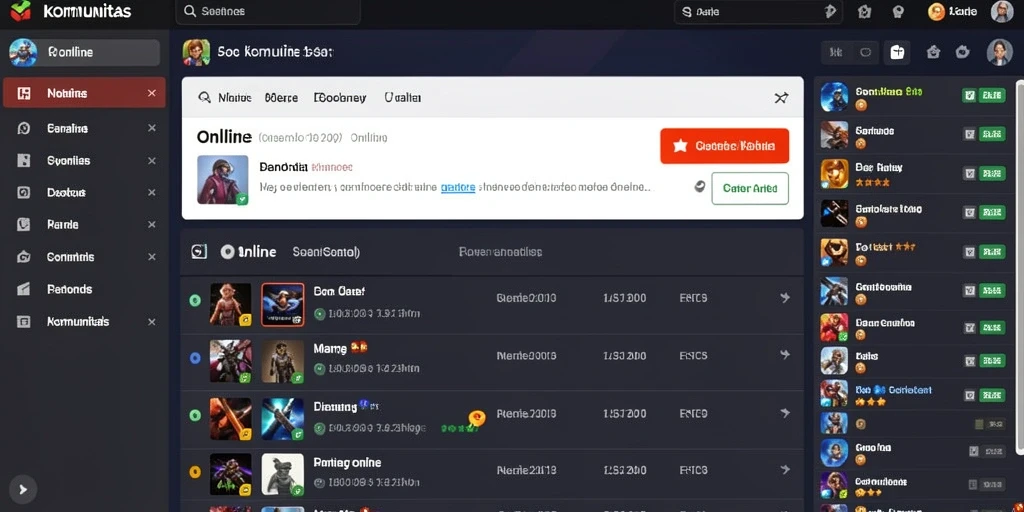
Task: Tick the gray checkbox beside Dee Ratey
Action: click(x=969, y=173)
